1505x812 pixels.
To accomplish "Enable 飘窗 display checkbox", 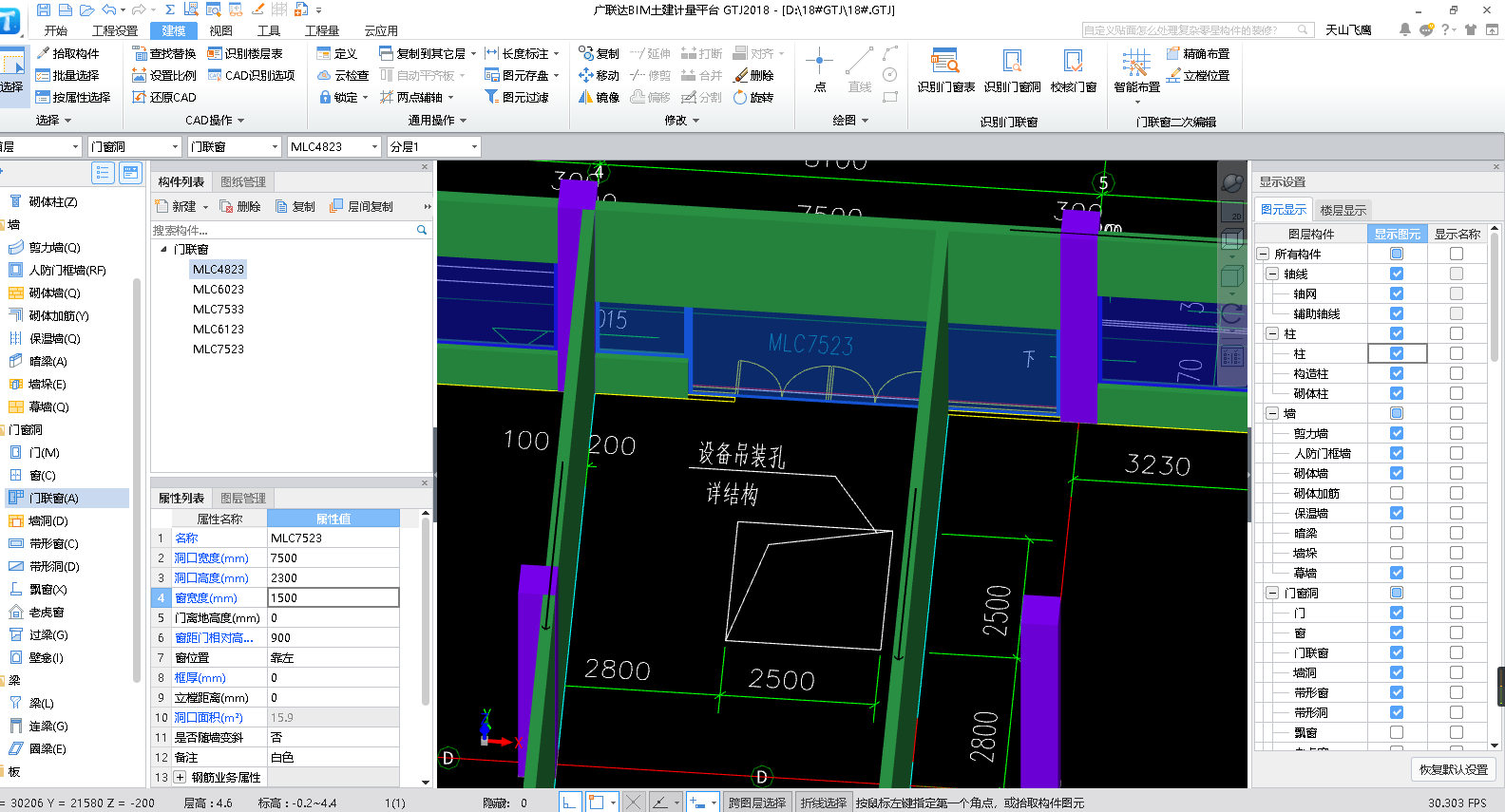I will click(x=1397, y=732).
